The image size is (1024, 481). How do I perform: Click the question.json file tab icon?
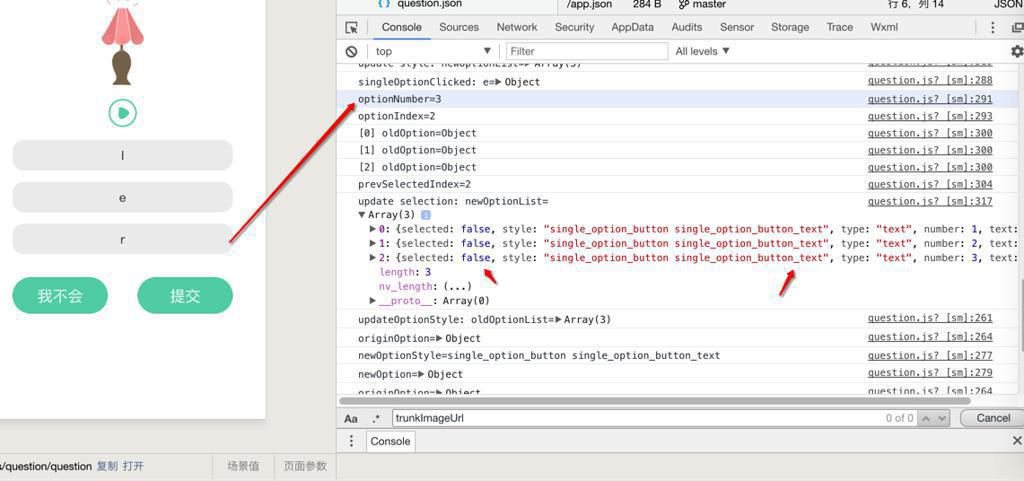click(x=385, y=3)
